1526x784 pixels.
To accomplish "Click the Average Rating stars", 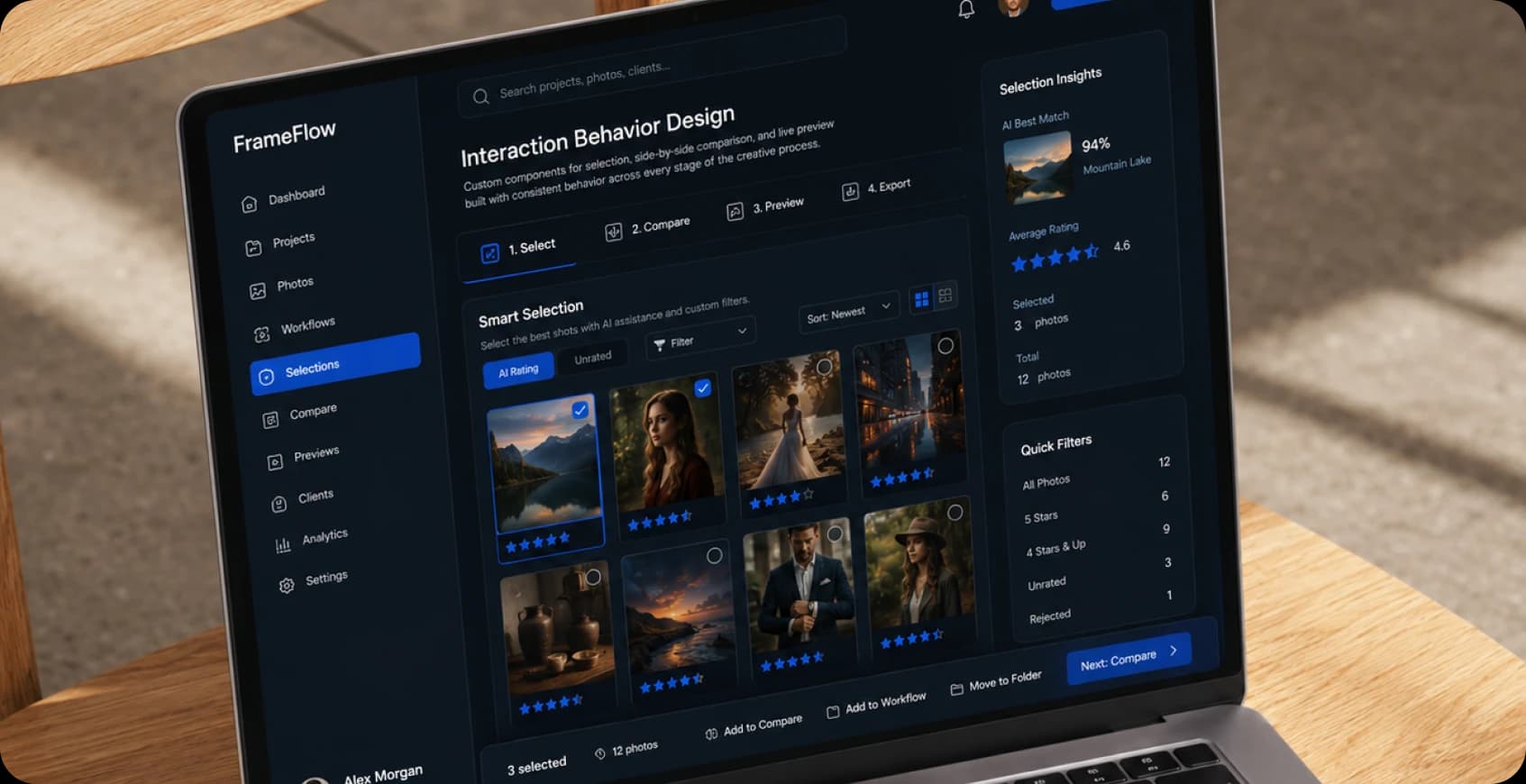I will [x=1055, y=258].
